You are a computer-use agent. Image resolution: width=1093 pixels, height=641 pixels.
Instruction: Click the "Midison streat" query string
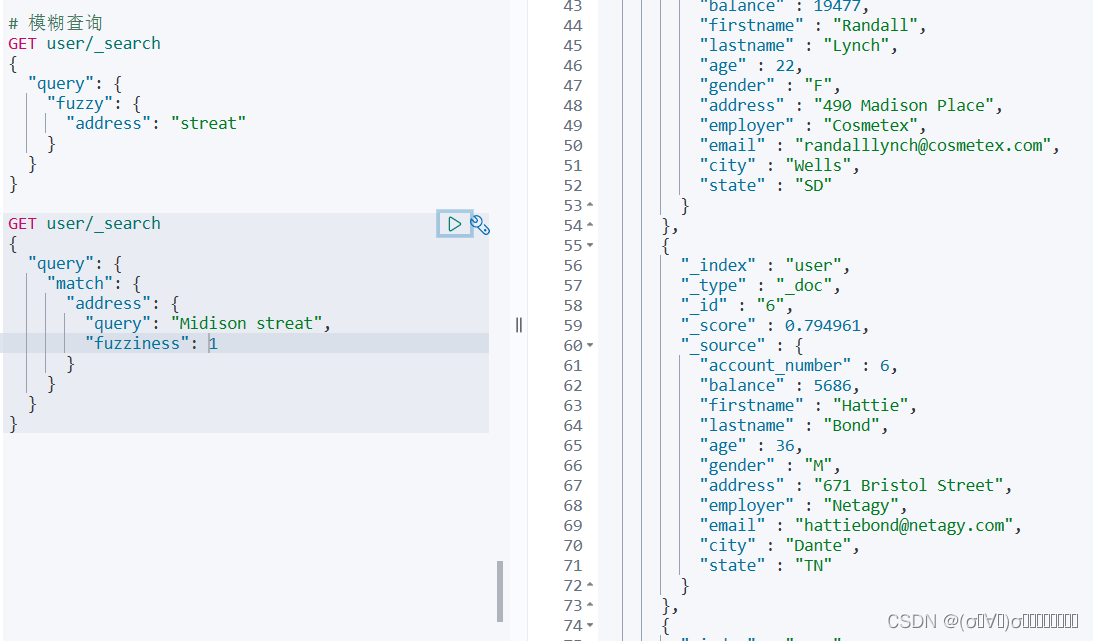coord(247,323)
